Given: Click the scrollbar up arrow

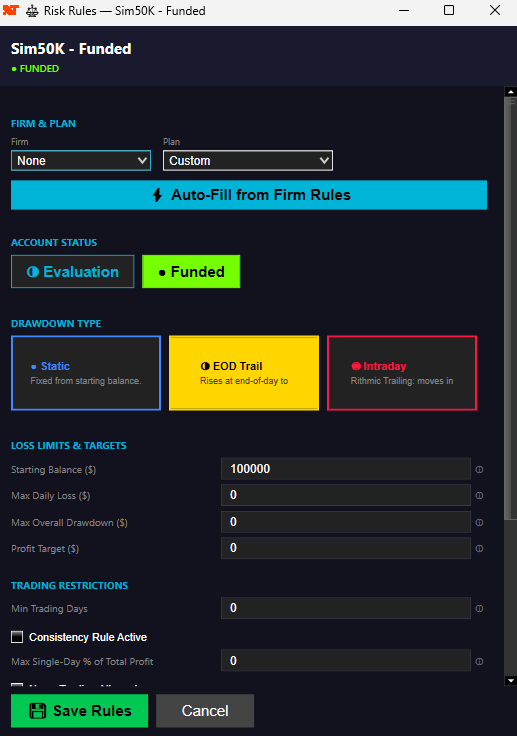Looking at the screenshot, I should point(510,92).
